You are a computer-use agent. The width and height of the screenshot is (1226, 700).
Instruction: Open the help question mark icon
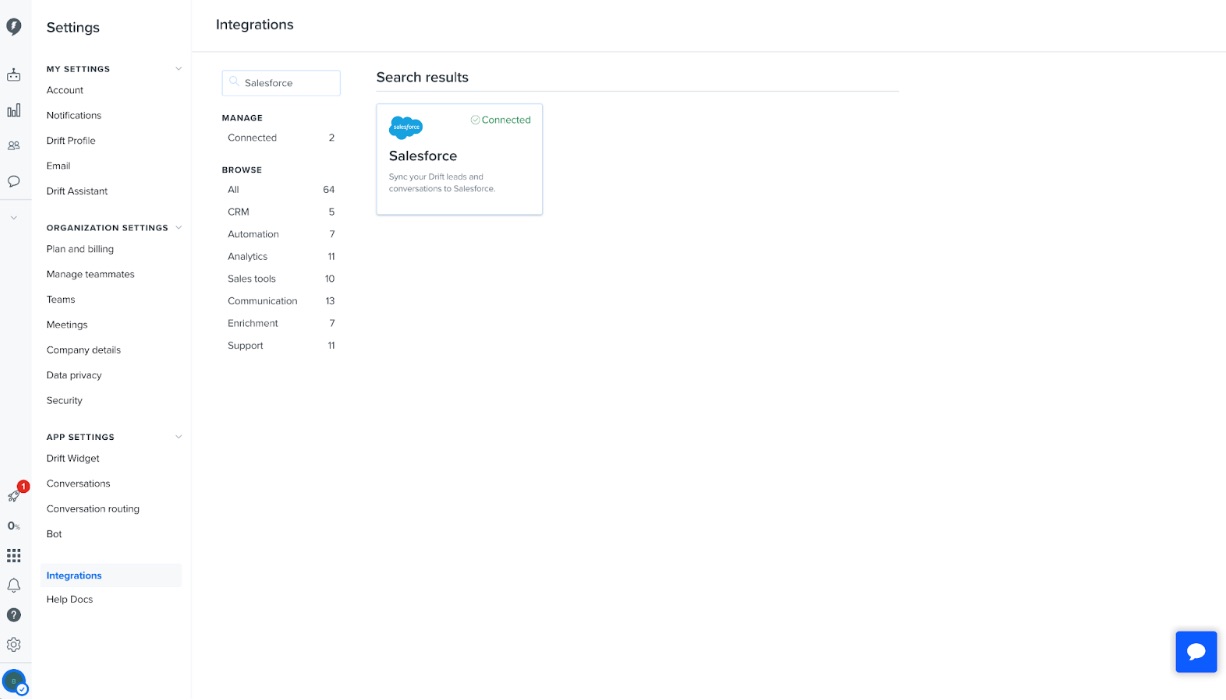(14, 615)
